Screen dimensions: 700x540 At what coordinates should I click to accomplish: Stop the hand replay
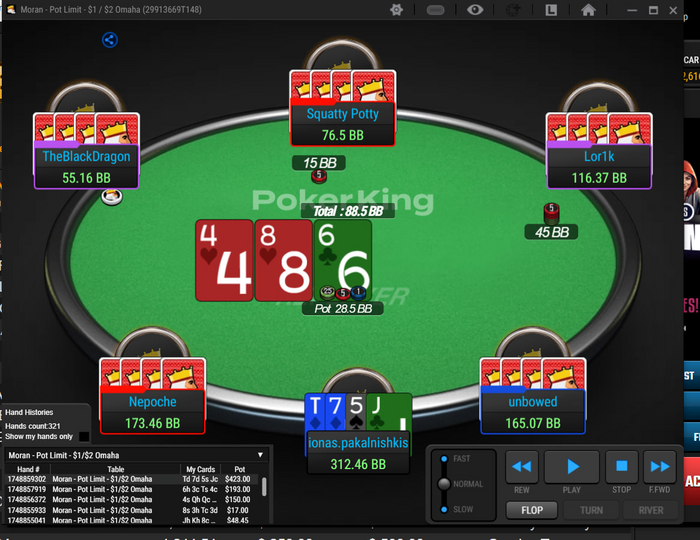click(621, 467)
